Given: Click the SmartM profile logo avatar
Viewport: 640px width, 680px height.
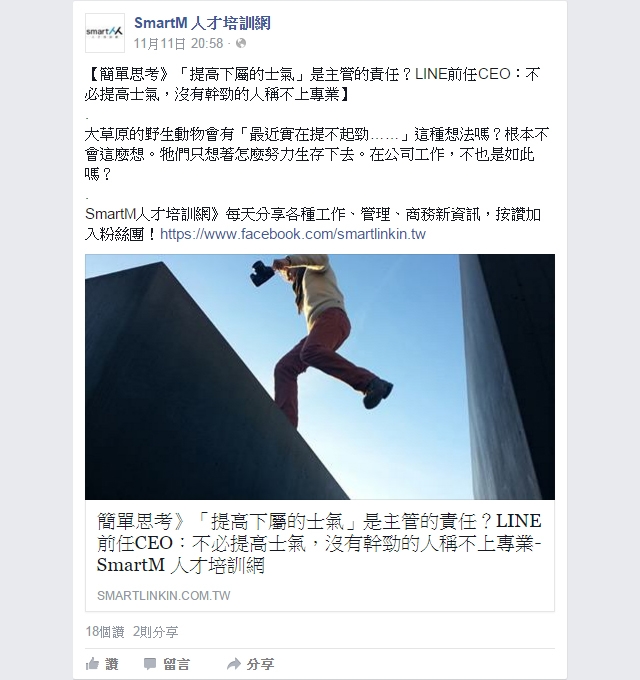Looking at the screenshot, I should pos(105,33).
